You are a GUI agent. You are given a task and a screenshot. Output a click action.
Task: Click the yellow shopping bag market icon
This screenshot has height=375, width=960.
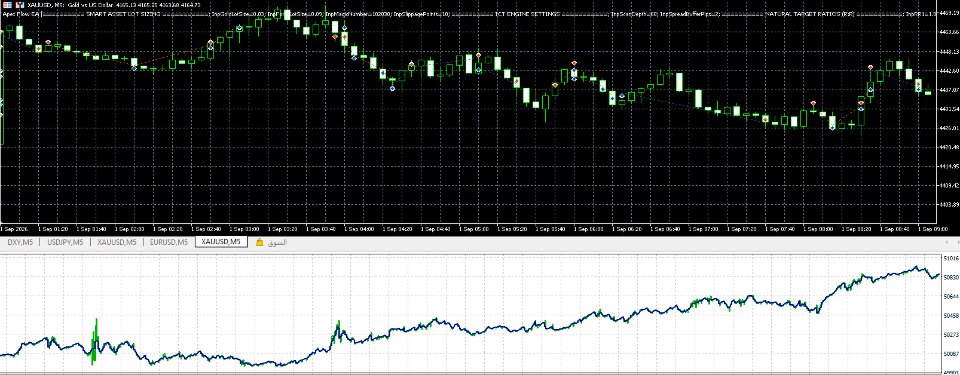(x=260, y=243)
